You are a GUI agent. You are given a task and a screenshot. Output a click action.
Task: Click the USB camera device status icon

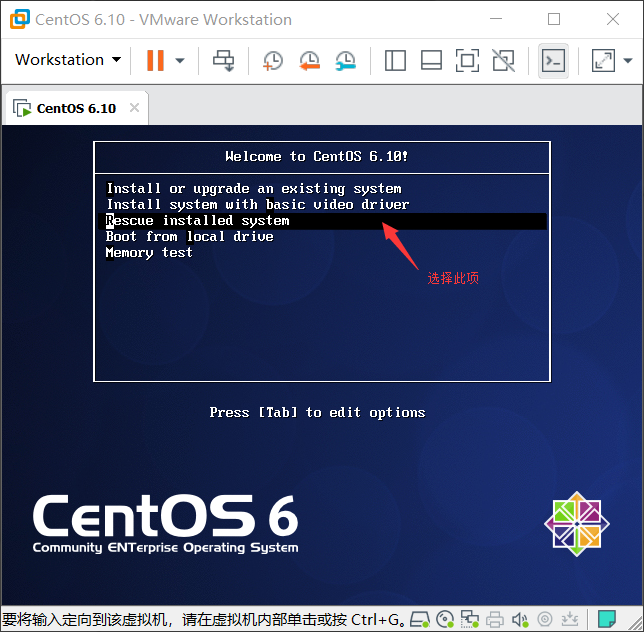pyautogui.click(x=545, y=619)
